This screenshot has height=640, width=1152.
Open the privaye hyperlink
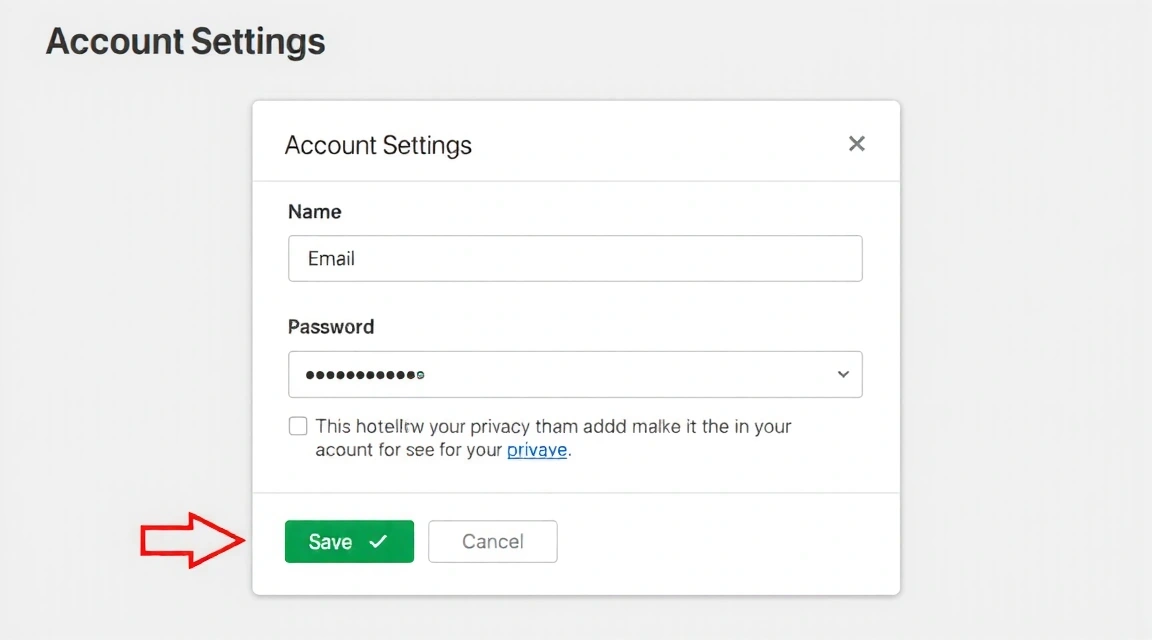click(x=537, y=450)
